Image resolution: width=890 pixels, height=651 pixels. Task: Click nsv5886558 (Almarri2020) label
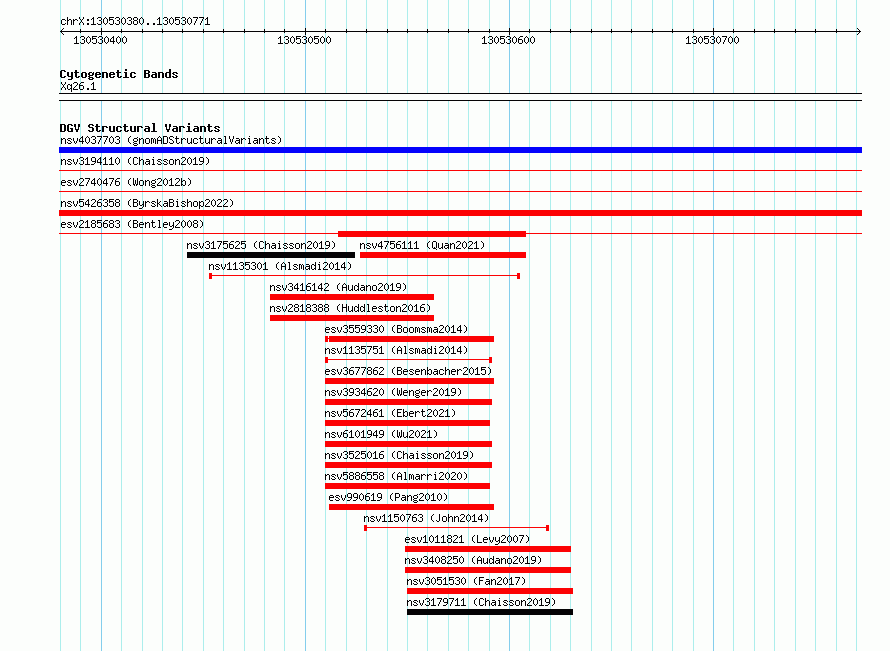tap(396, 476)
